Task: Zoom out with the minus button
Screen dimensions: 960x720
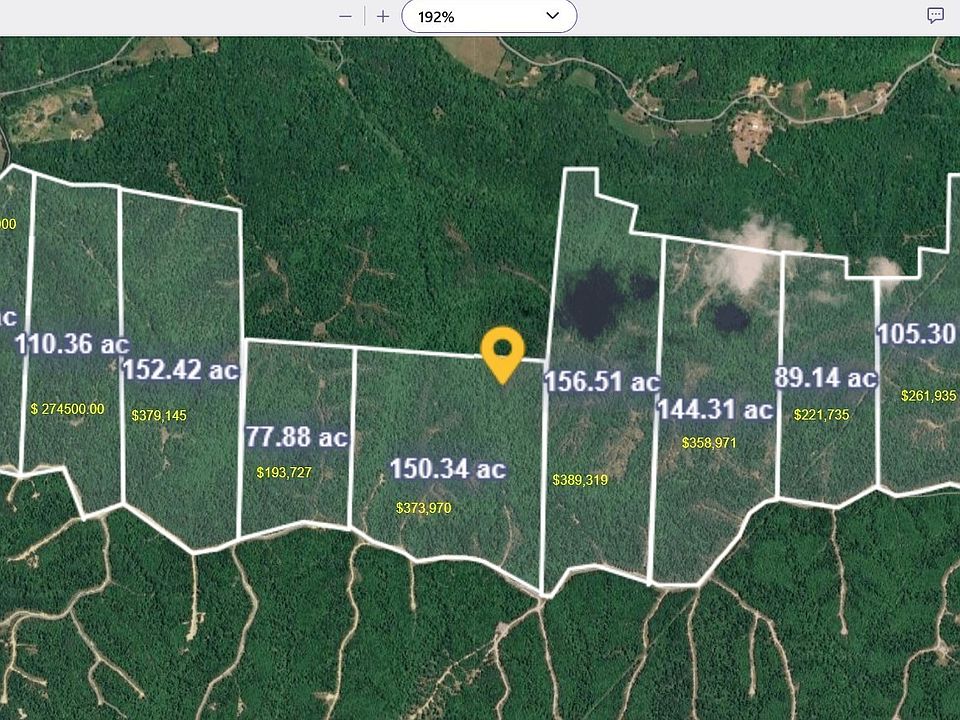Action: tap(345, 16)
